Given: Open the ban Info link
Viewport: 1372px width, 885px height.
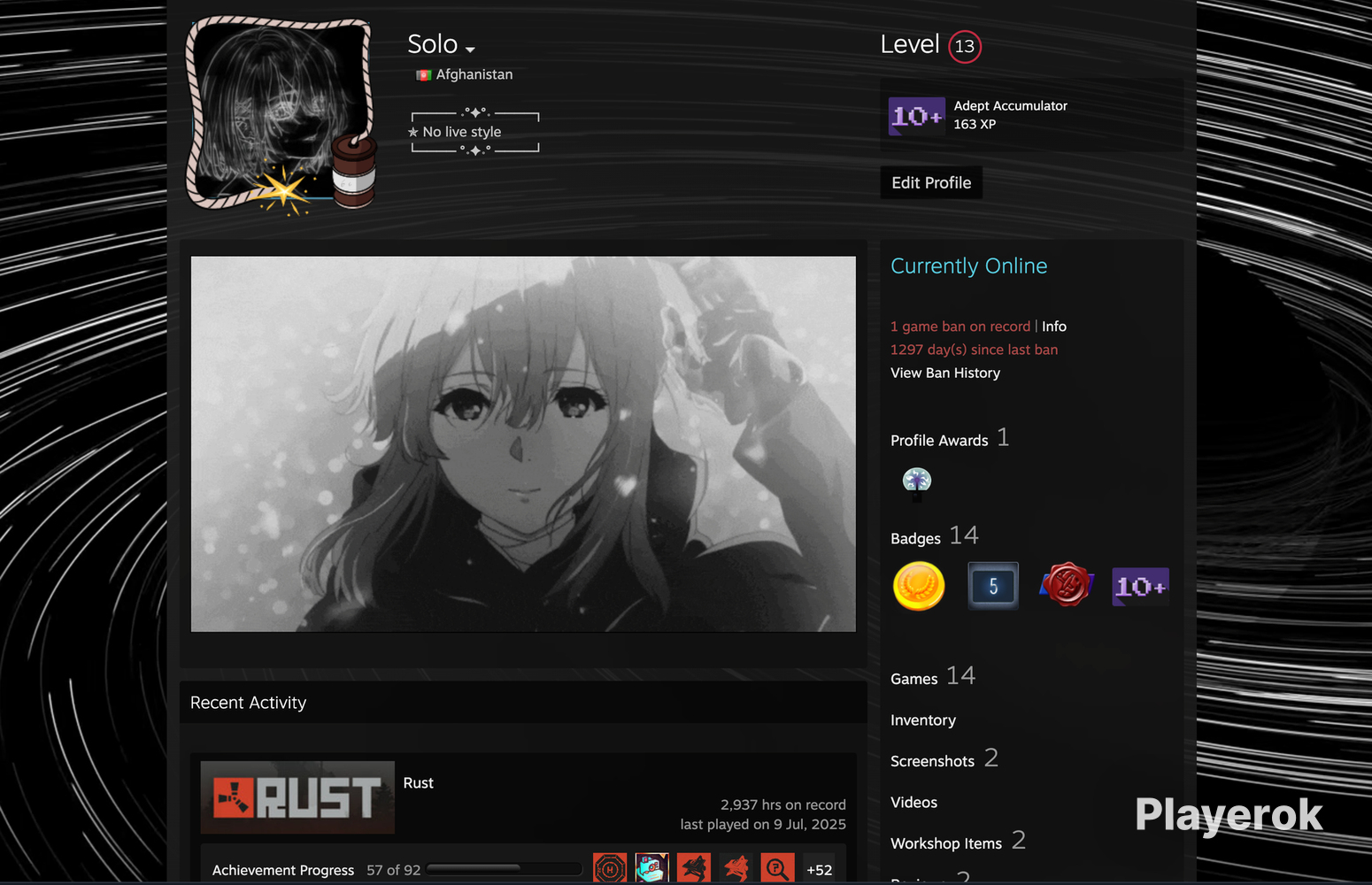Looking at the screenshot, I should [1054, 327].
